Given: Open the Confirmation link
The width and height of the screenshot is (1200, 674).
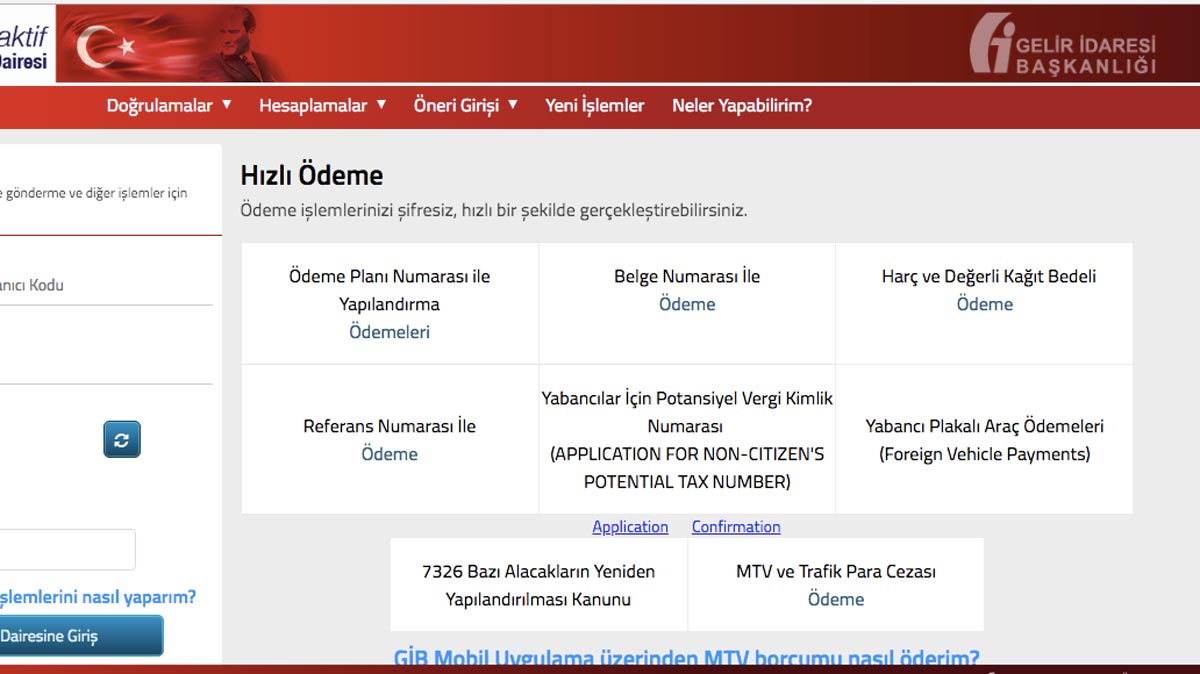Looking at the screenshot, I should tap(736, 527).
